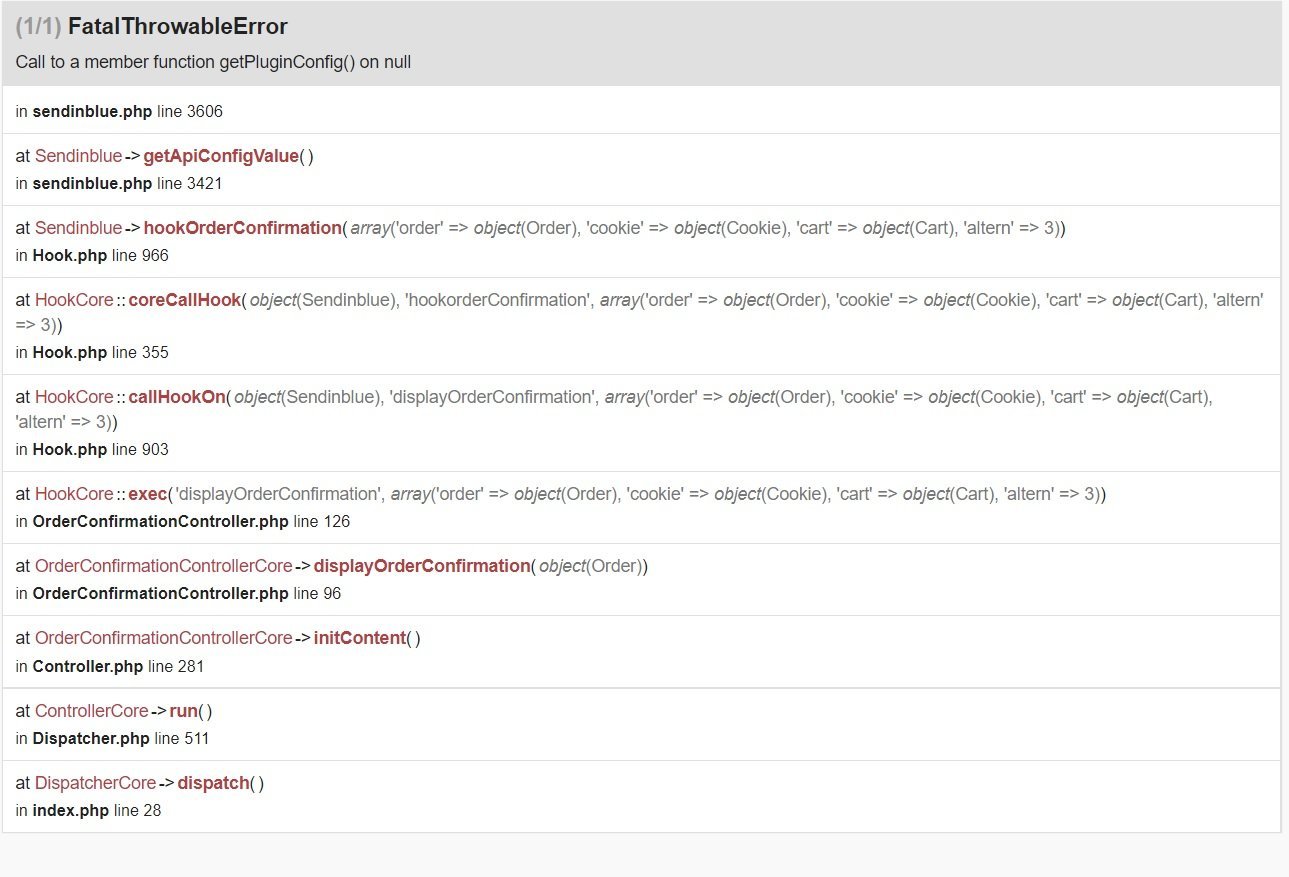Click the exec method of HookCore
Image resolution: width=1289 pixels, height=877 pixels.
tap(147, 494)
